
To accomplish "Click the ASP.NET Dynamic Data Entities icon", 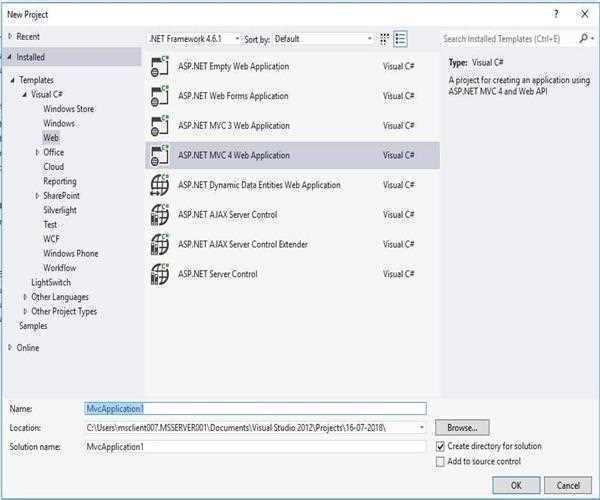I will 160,186.
